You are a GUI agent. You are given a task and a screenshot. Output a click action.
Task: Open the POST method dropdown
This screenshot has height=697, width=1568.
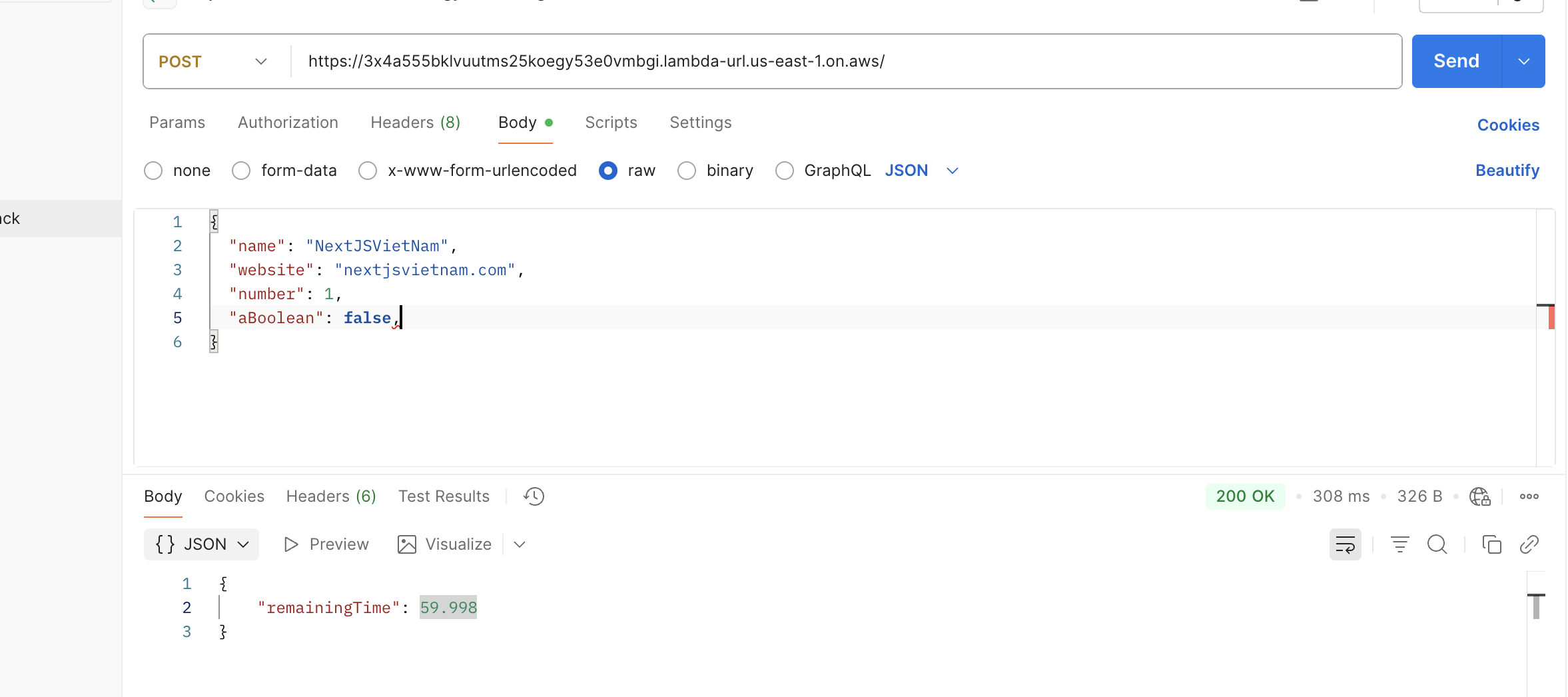coord(213,61)
